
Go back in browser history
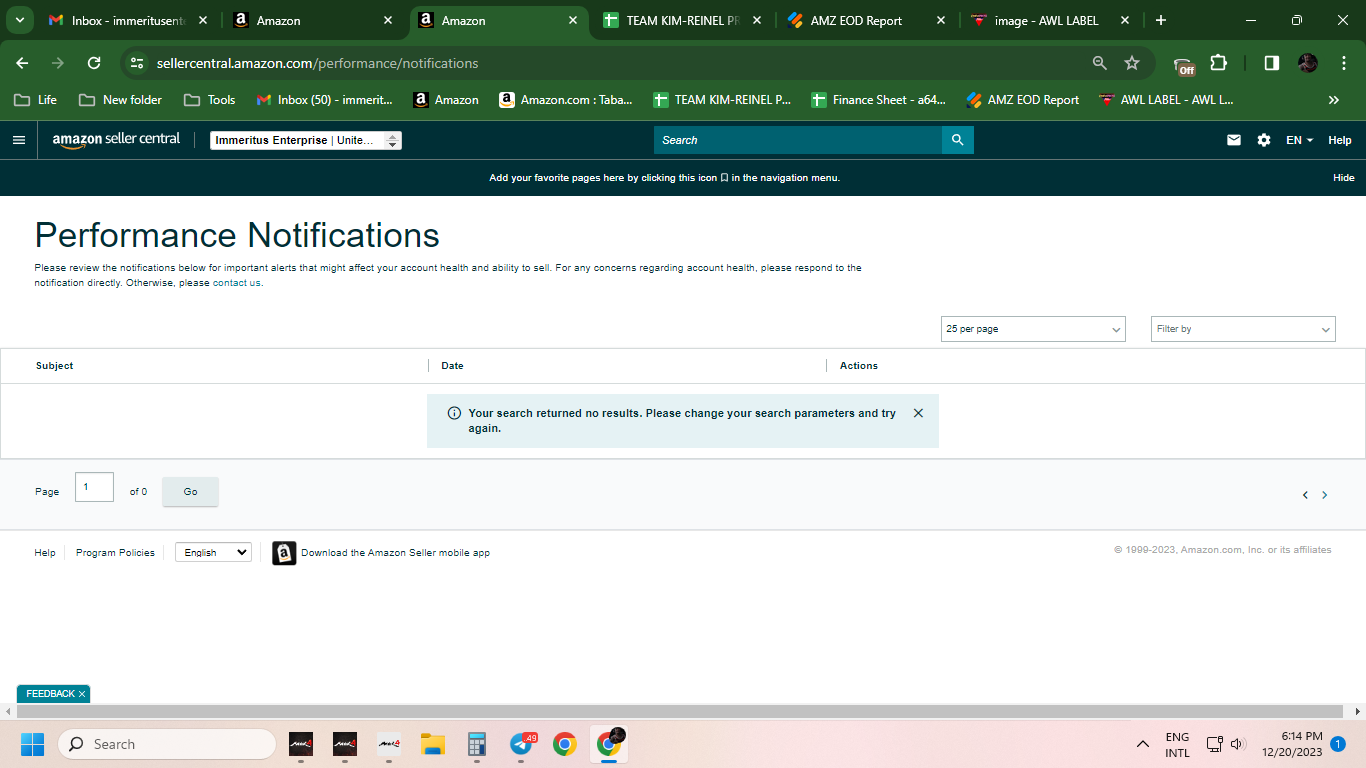pos(22,63)
